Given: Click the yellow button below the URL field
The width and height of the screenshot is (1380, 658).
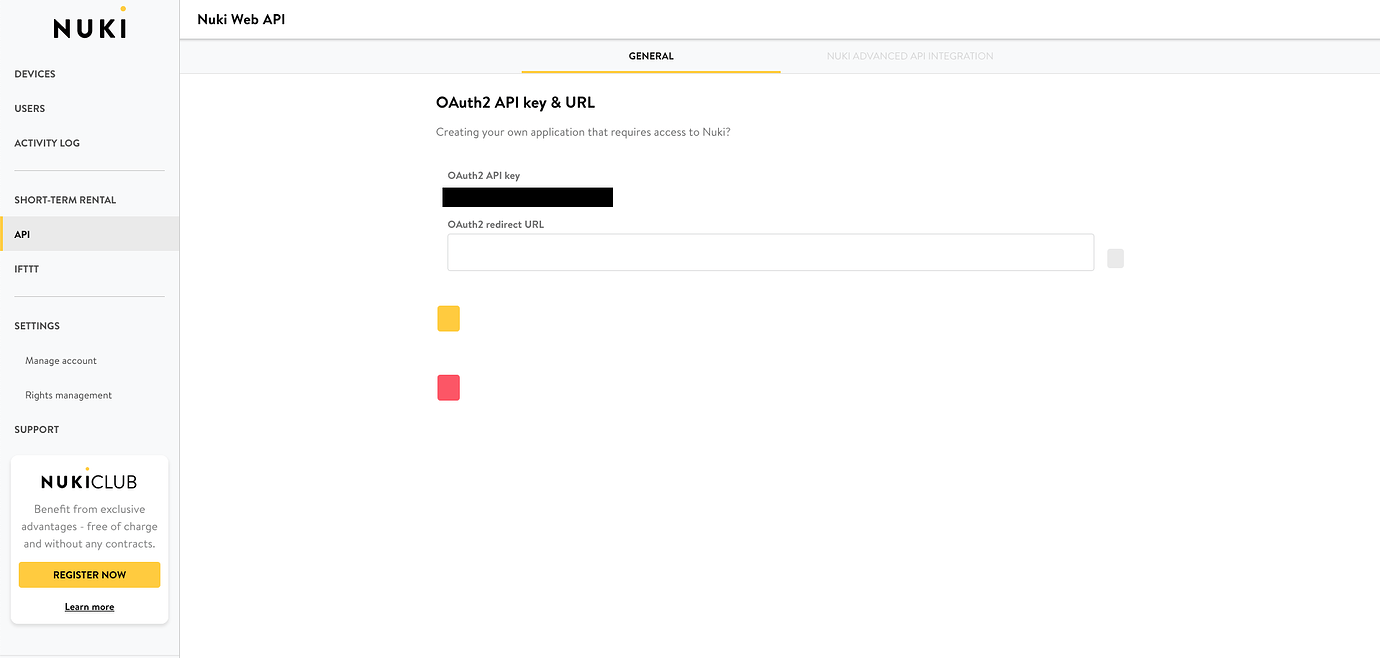Looking at the screenshot, I should click(x=448, y=318).
